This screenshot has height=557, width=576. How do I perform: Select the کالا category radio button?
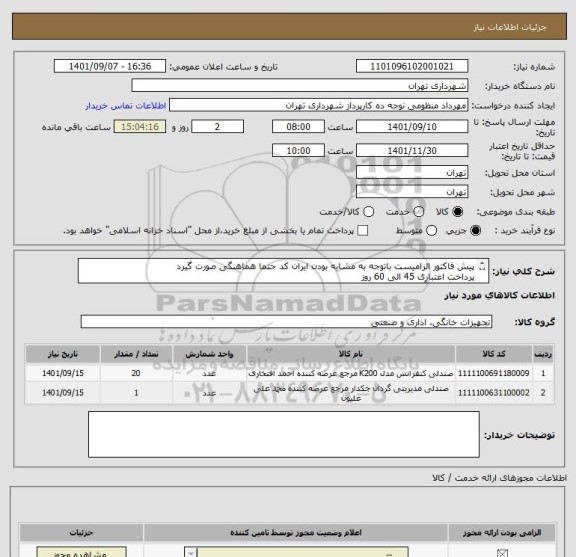click(x=458, y=212)
